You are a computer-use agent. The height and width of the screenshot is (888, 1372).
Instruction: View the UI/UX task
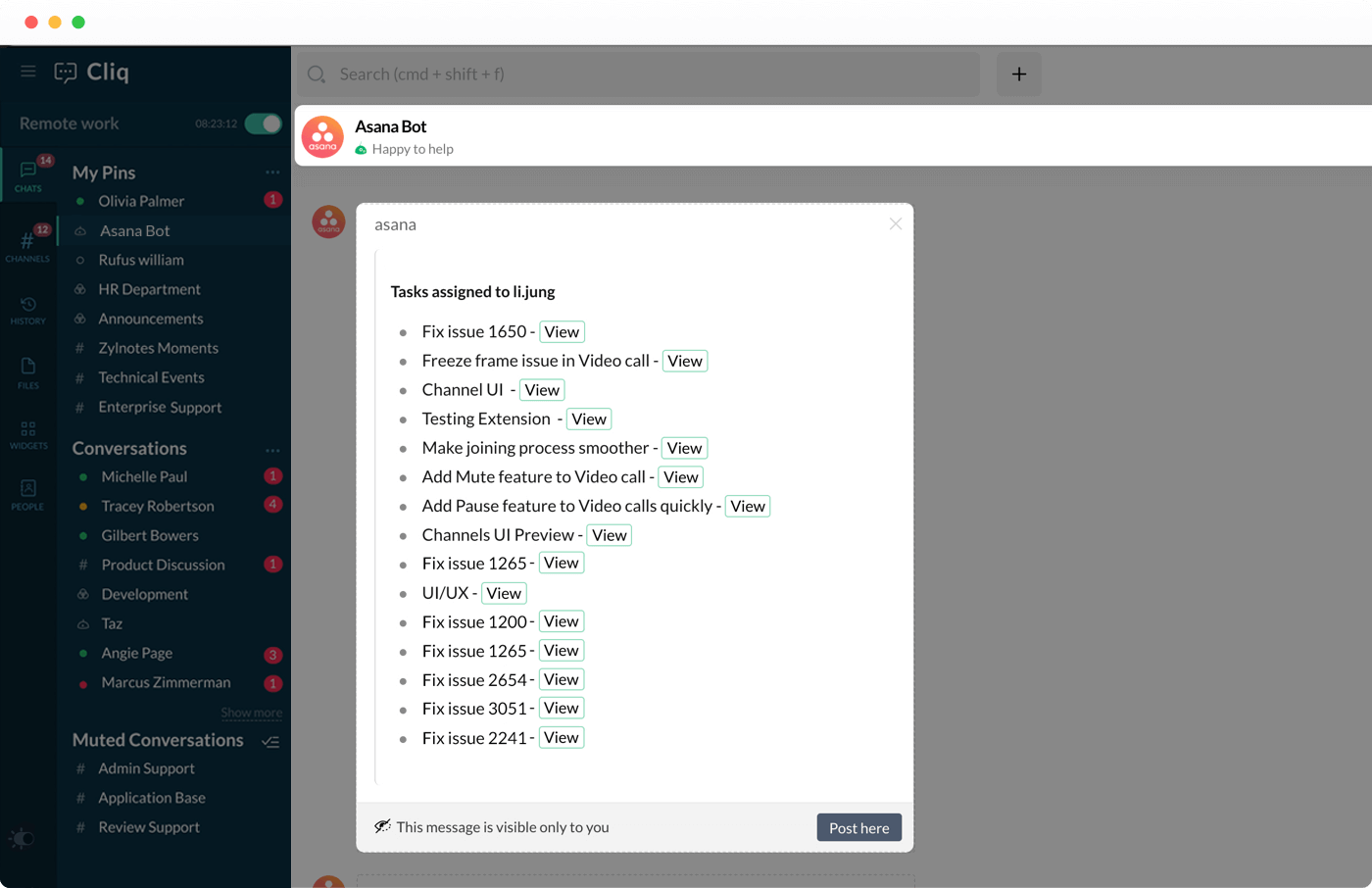504,593
